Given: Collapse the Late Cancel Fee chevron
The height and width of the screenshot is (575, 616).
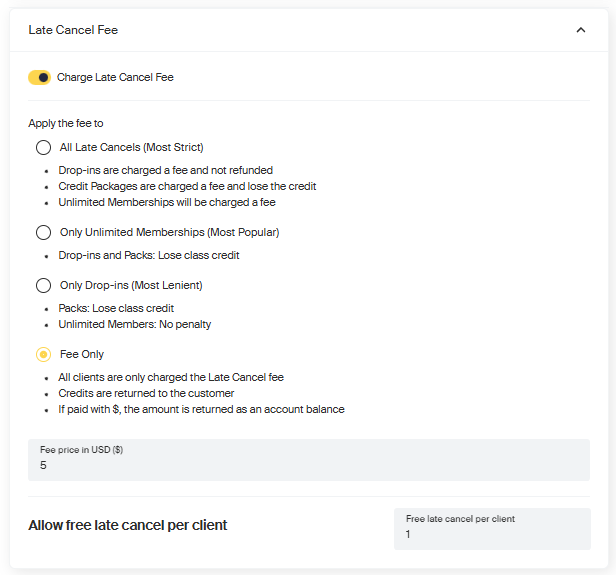Looking at the screenshot, I should (x=581, y=30).
